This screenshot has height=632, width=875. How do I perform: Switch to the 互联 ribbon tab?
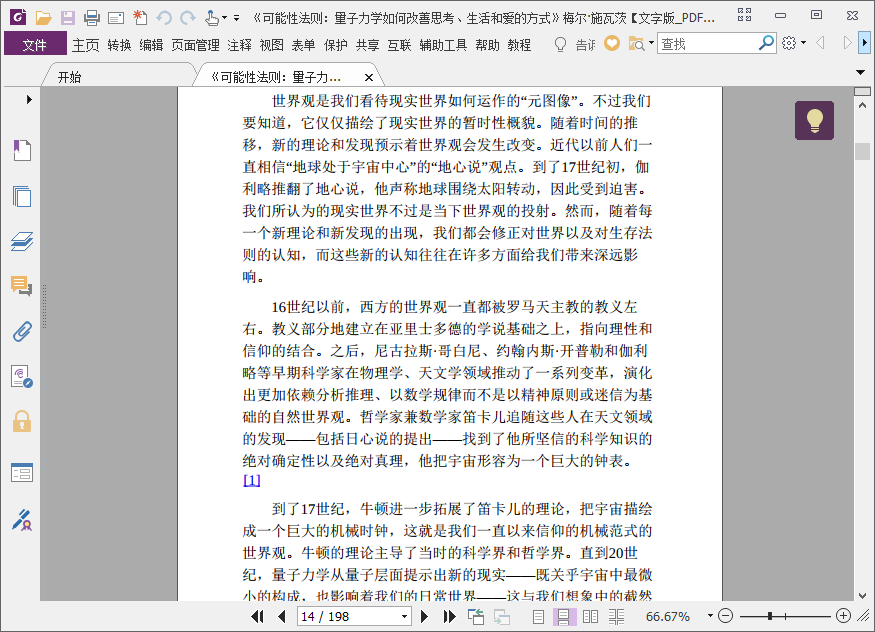pyautogui.click(x=400, y=45)
